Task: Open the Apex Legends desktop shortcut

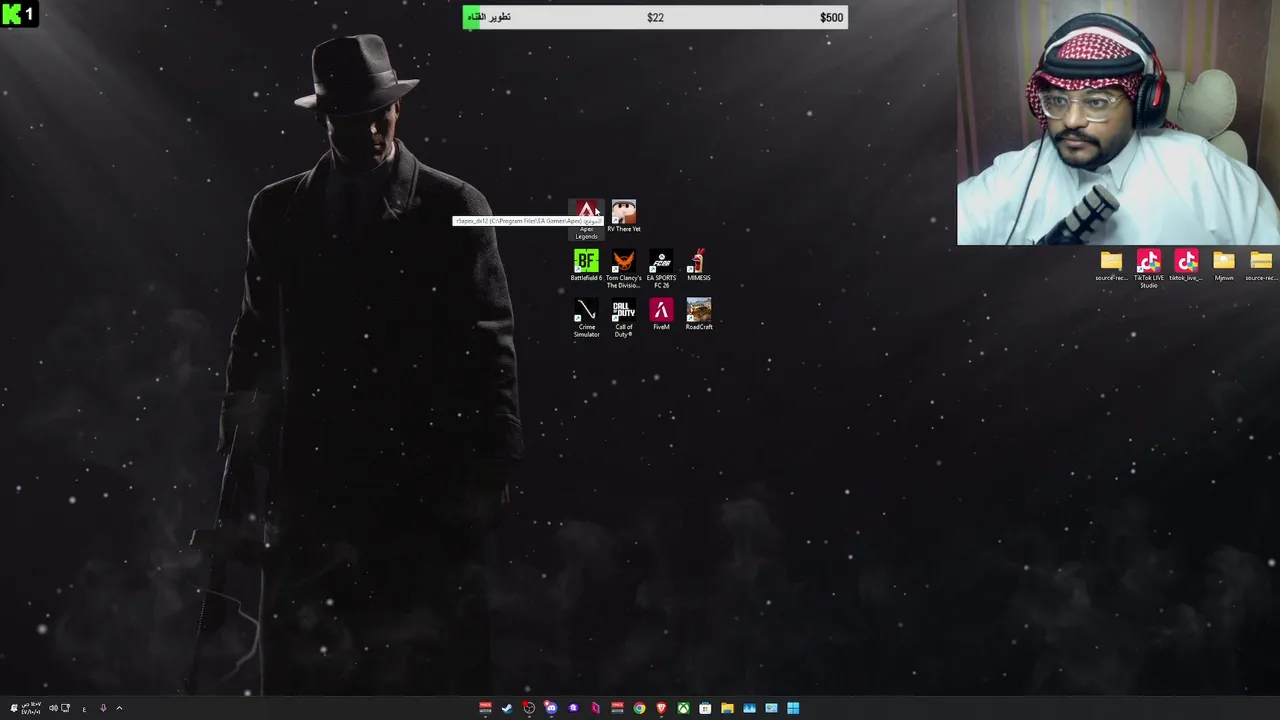Action: tap(587, 219)
